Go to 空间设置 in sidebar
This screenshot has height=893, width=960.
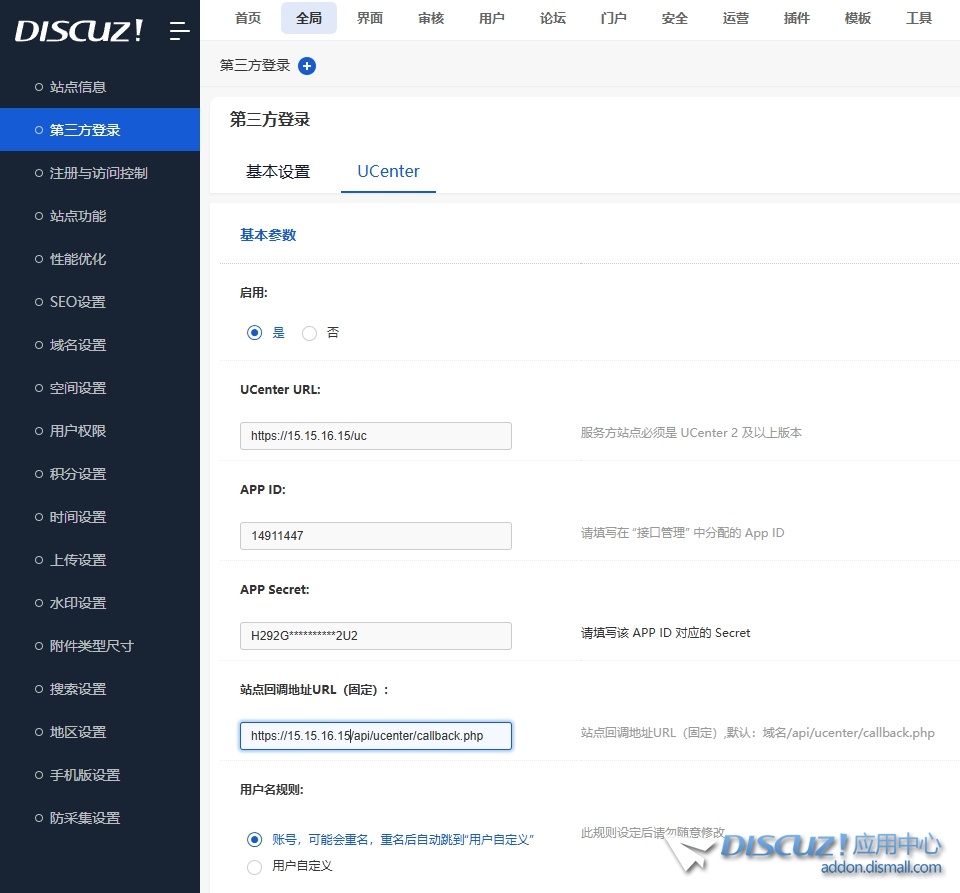point(100,388)
